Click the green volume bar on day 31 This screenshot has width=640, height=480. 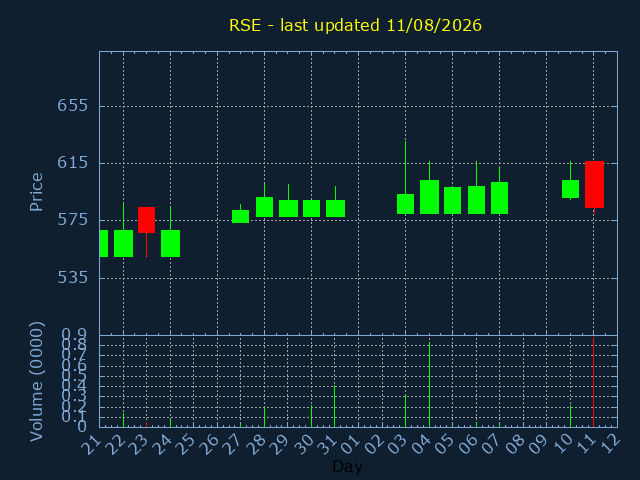tap(335, 406)
